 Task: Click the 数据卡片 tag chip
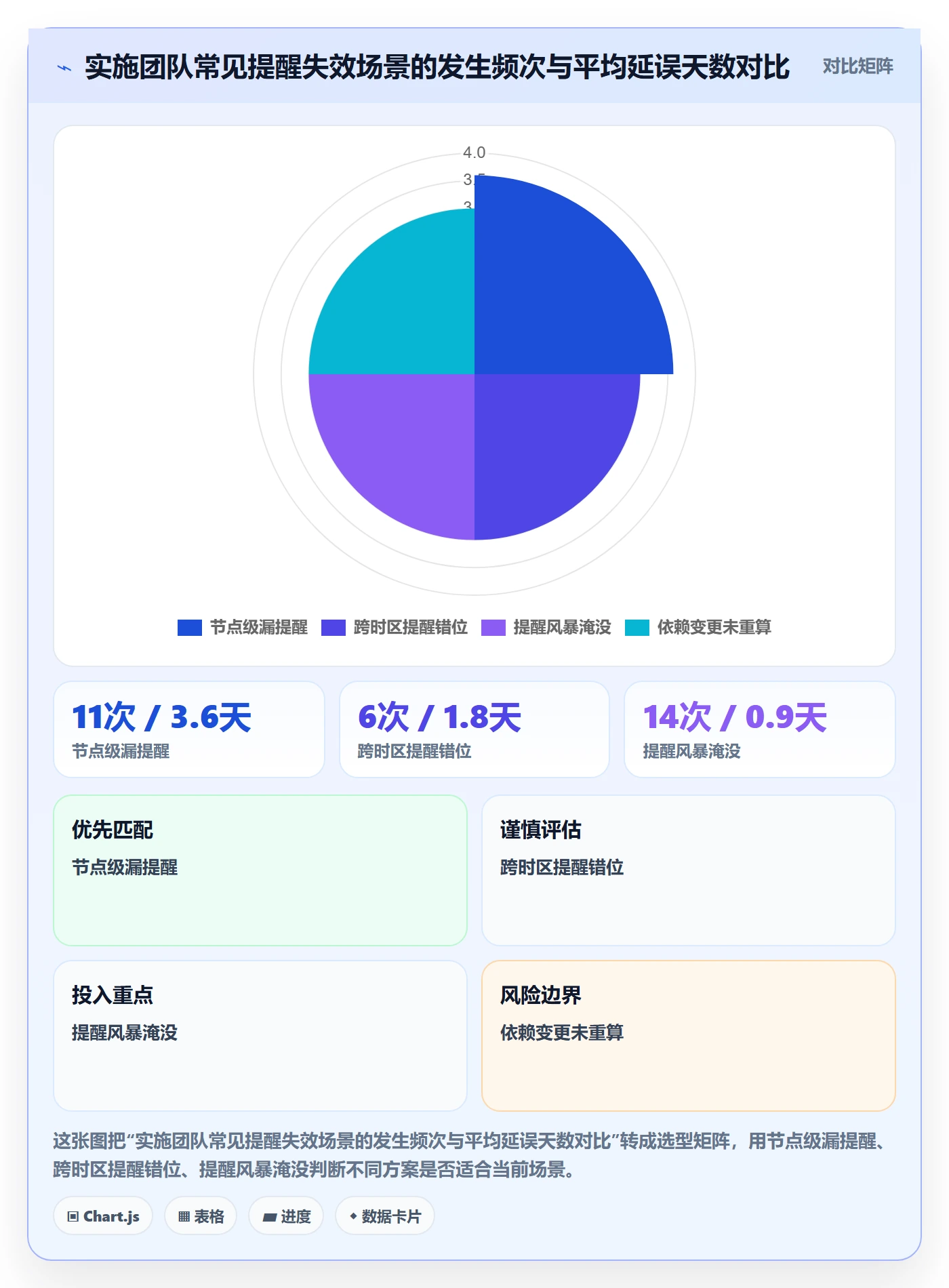pyautogui.click(x=385, y=1216)
